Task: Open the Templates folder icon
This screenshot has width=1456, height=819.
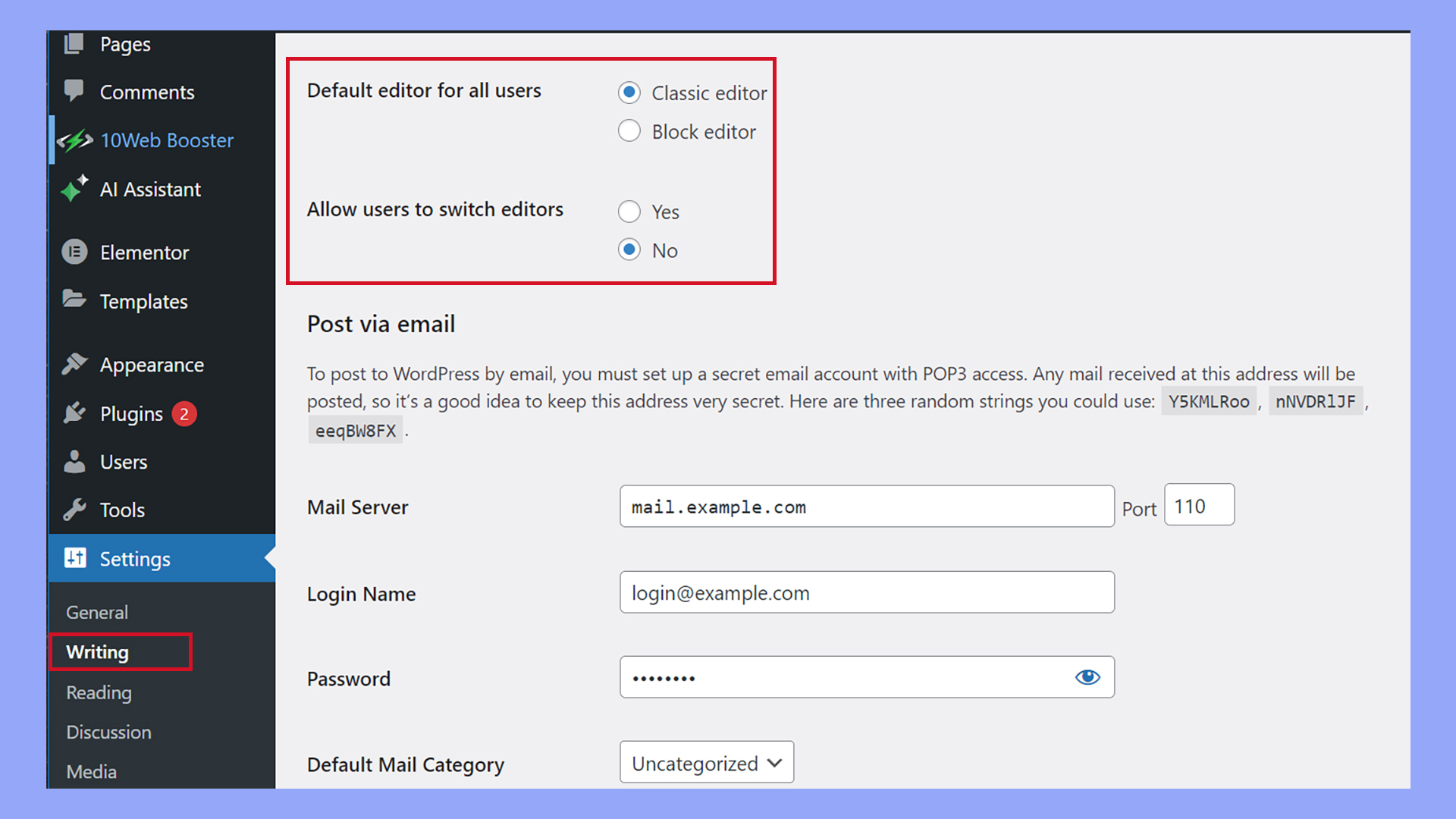Action: coord(75,300)
